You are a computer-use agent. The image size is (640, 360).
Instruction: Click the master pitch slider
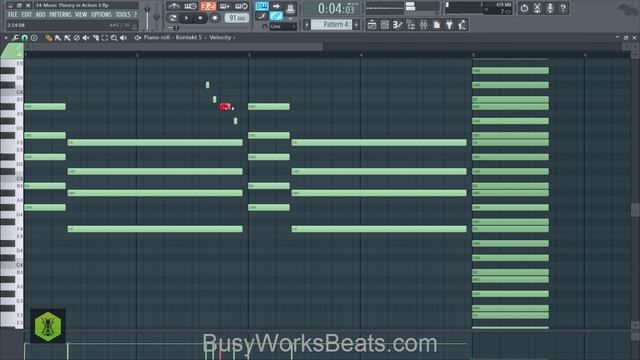coord(157,16)
